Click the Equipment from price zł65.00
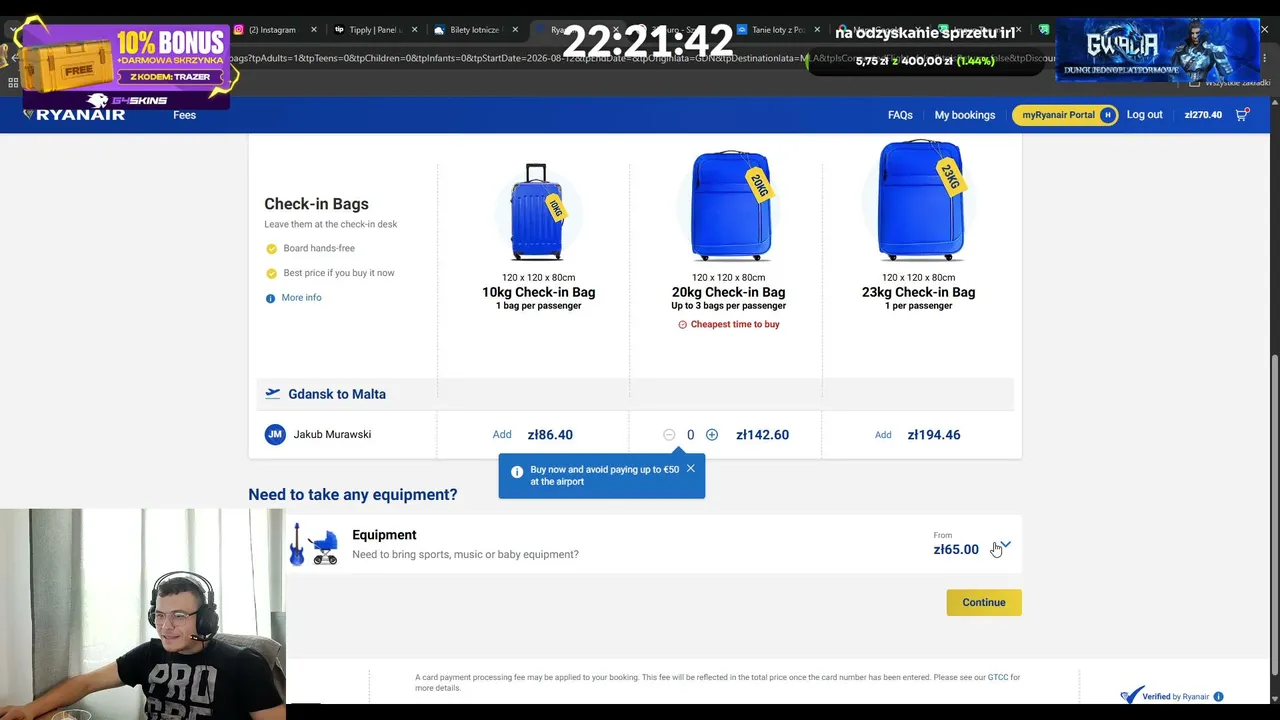The image size is (1280, 720). [956, 549]
